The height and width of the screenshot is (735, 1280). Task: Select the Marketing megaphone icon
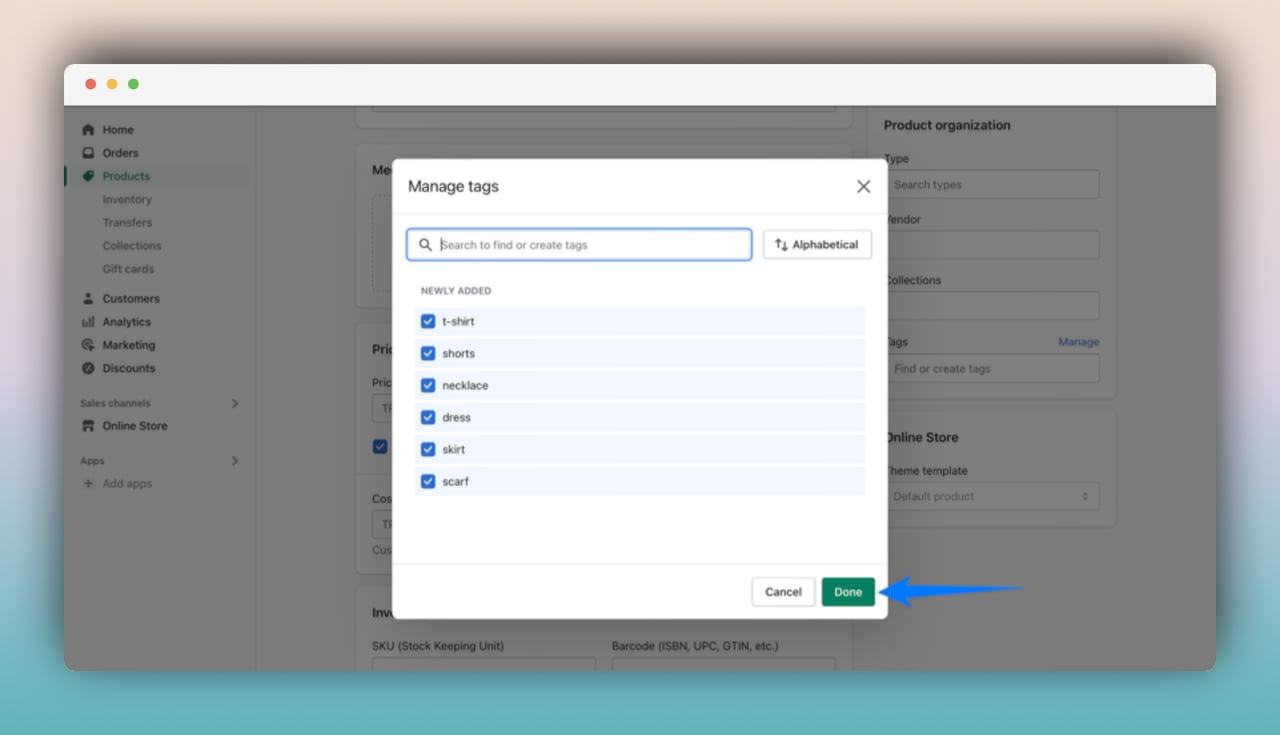[x=89, y=344]
